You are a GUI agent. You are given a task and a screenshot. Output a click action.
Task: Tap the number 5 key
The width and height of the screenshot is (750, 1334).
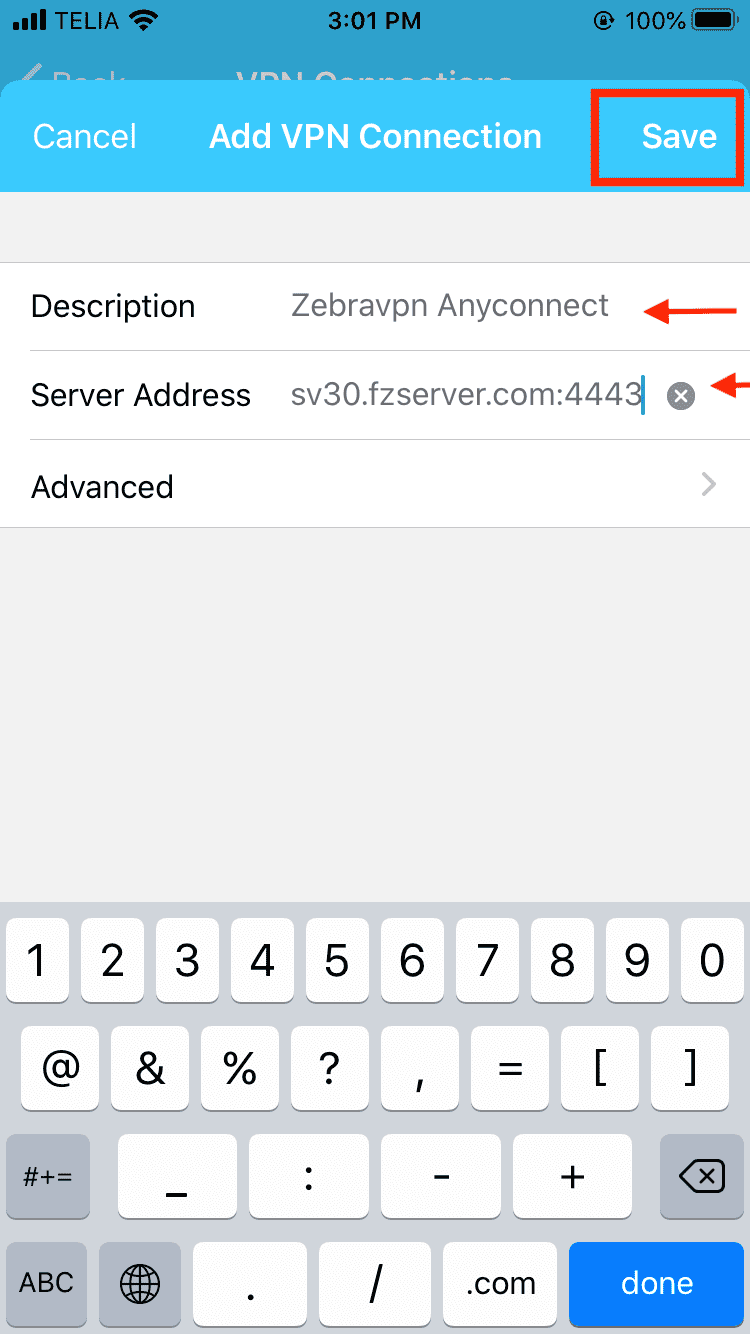(337, 962)
